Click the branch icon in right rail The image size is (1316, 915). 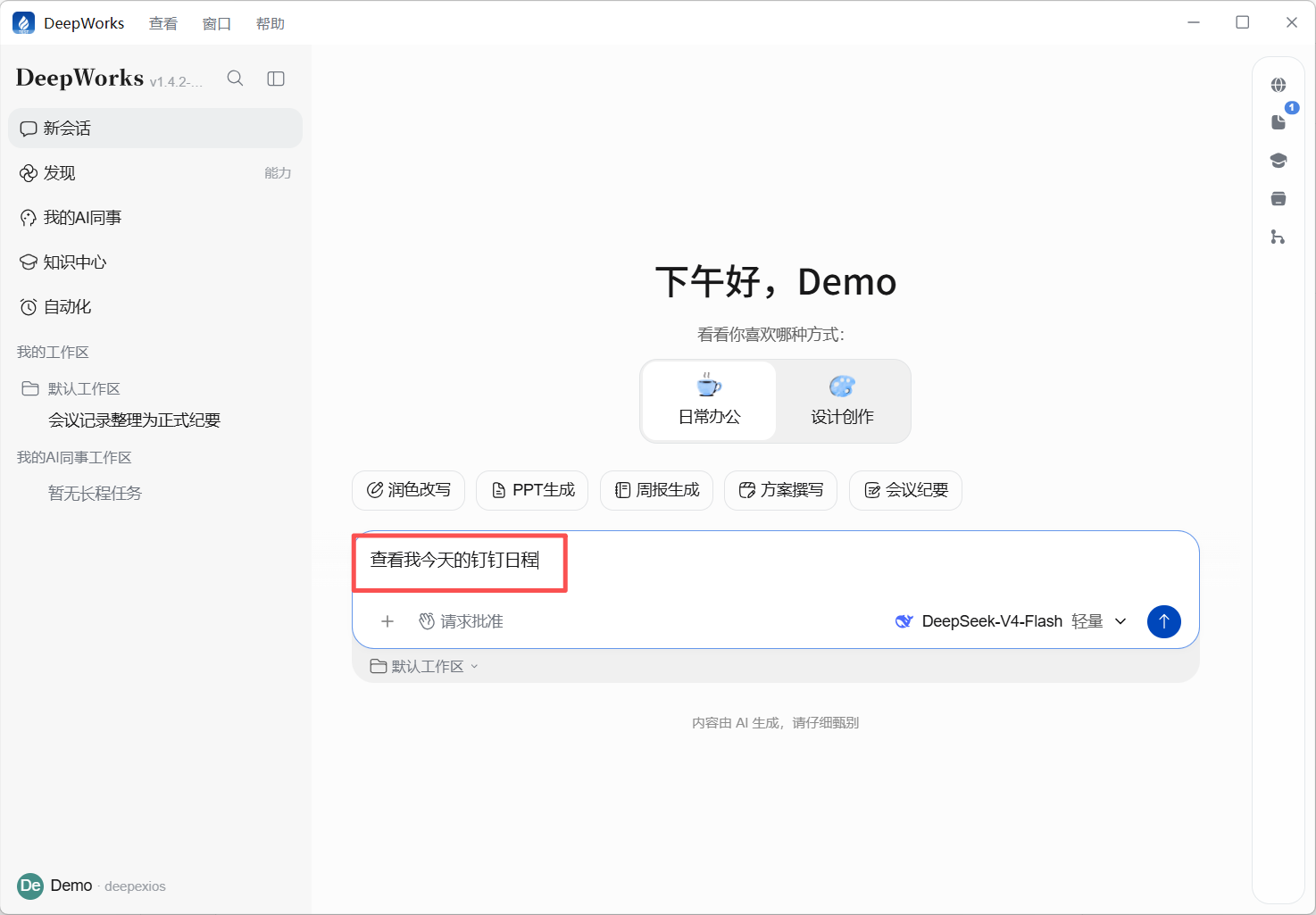coord(1278,237)
